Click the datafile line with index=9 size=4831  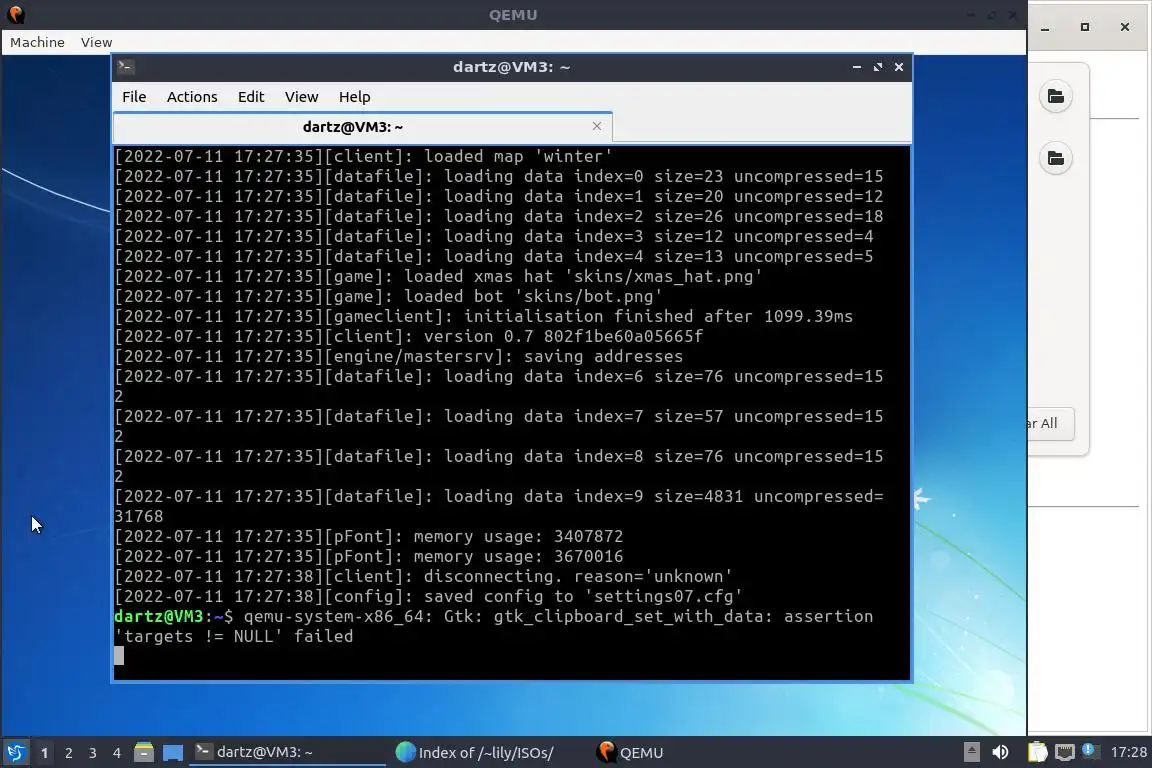pyautogui.click(x=499, y=506)
